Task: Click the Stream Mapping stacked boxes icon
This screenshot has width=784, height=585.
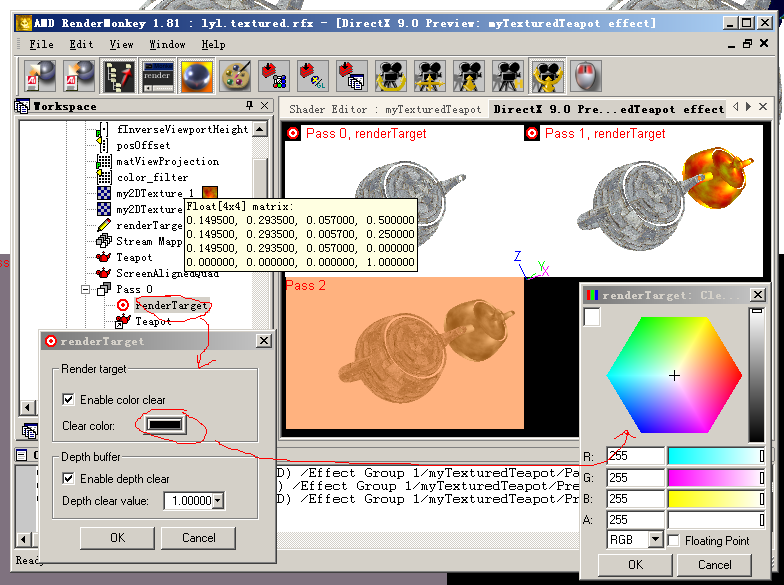Action: tap(104, 241)
